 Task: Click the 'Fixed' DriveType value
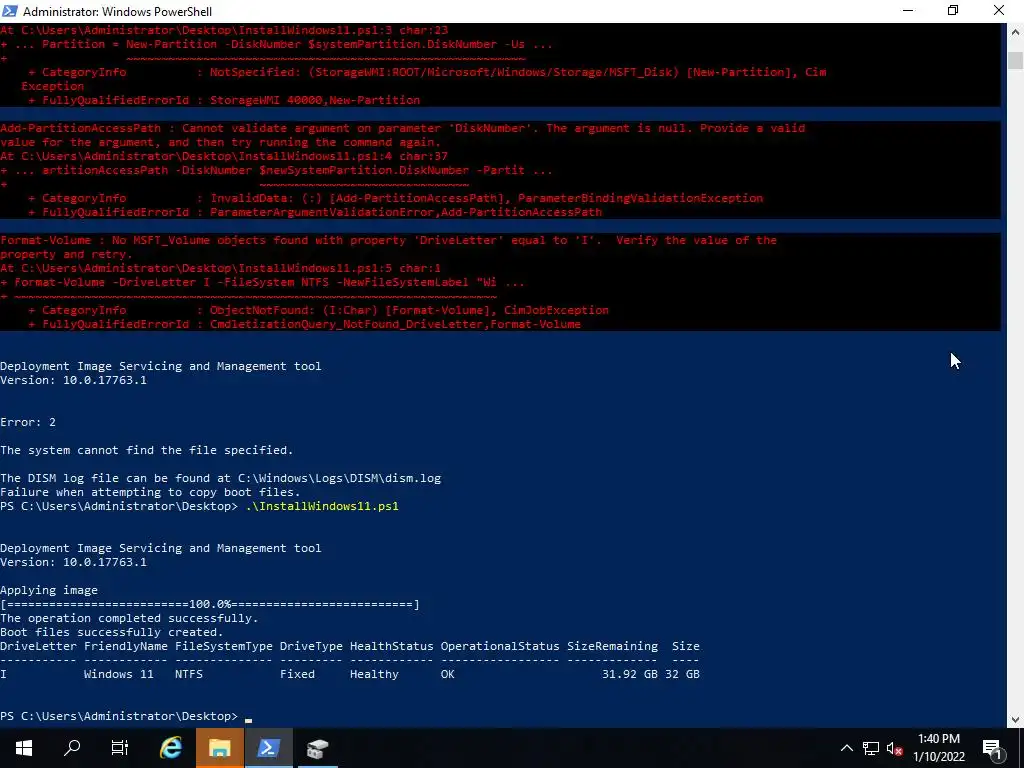(x=297, y=674)
